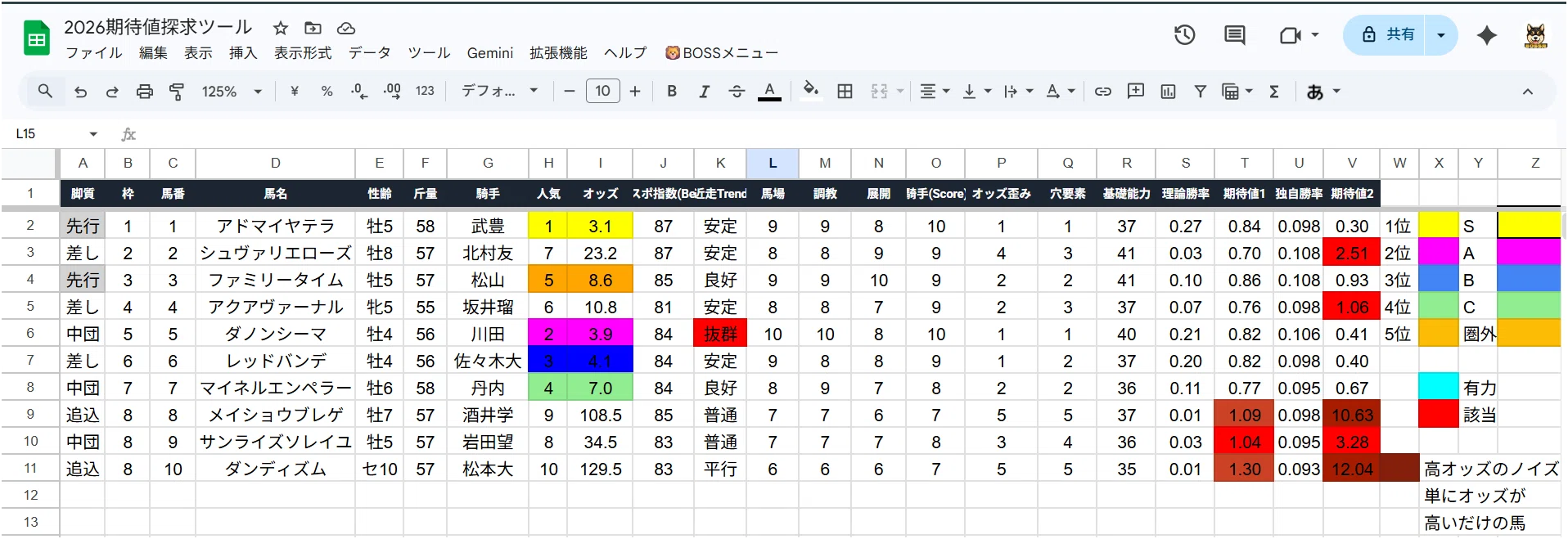Search the menus magnifier icon
The image size is (1568, 539).
[x=45, y=92]
